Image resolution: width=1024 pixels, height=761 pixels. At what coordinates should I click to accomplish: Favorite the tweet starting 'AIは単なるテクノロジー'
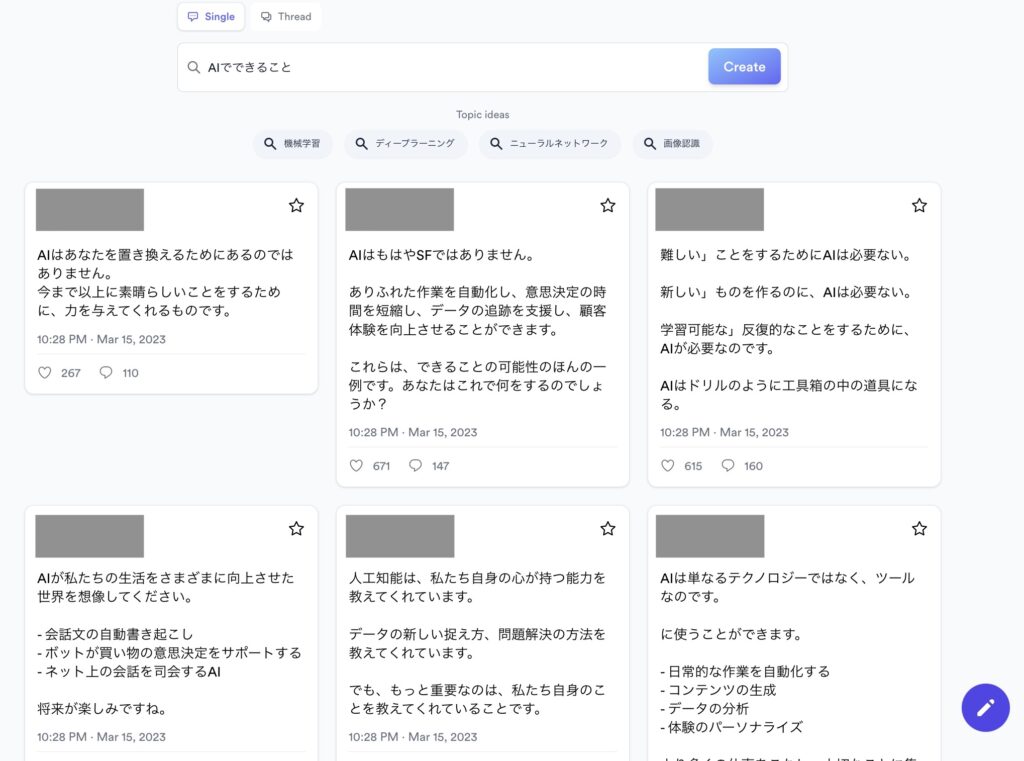[919, 528]
